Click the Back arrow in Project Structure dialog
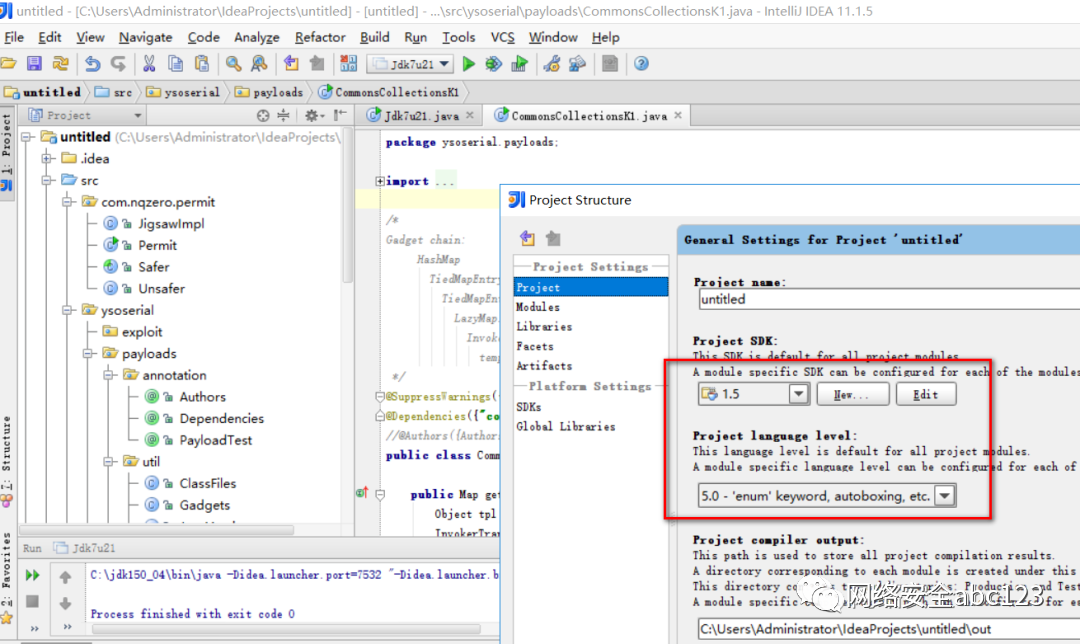Image resolution: width=1080 pixels, height=644 pixels. coord(528,238)
